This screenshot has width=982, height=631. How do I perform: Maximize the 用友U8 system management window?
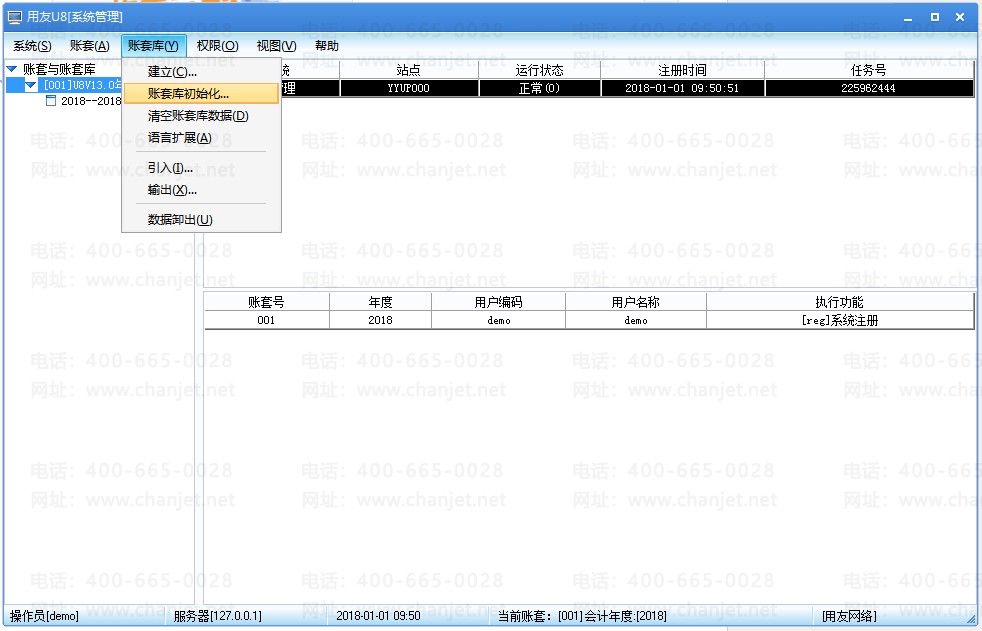[x=934, y=18]
